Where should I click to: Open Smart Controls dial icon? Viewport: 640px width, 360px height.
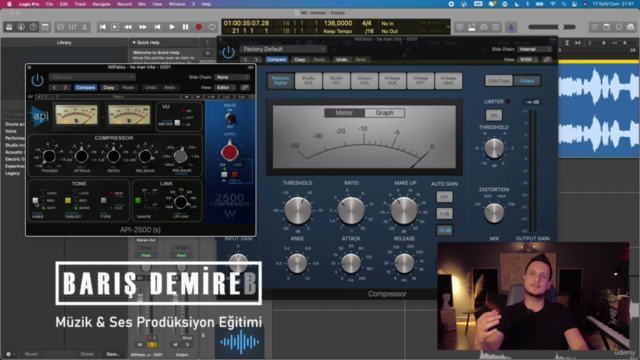[x=60, y=27]
